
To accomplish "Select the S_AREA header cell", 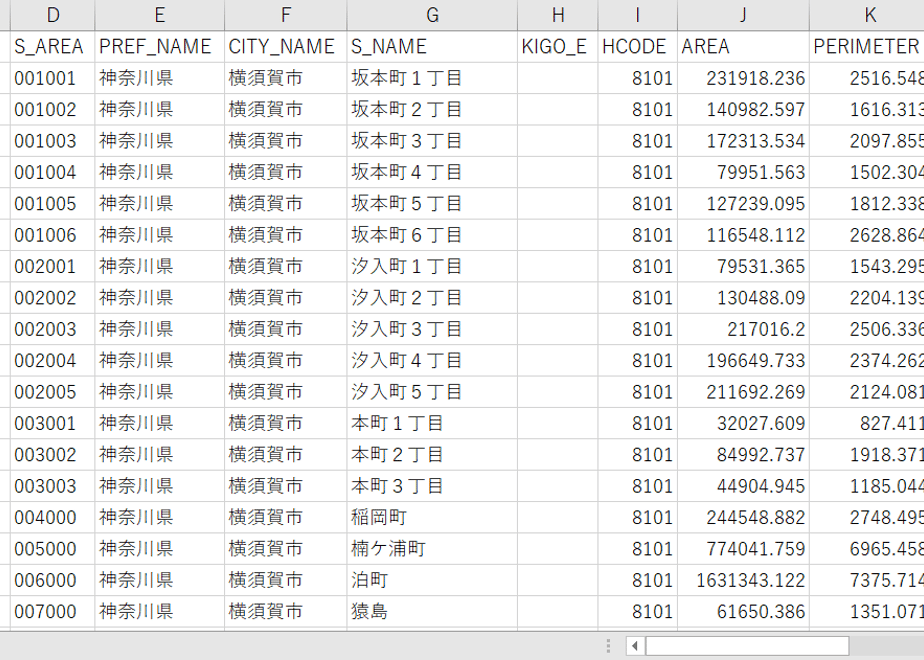I will (x=52, y=47).
